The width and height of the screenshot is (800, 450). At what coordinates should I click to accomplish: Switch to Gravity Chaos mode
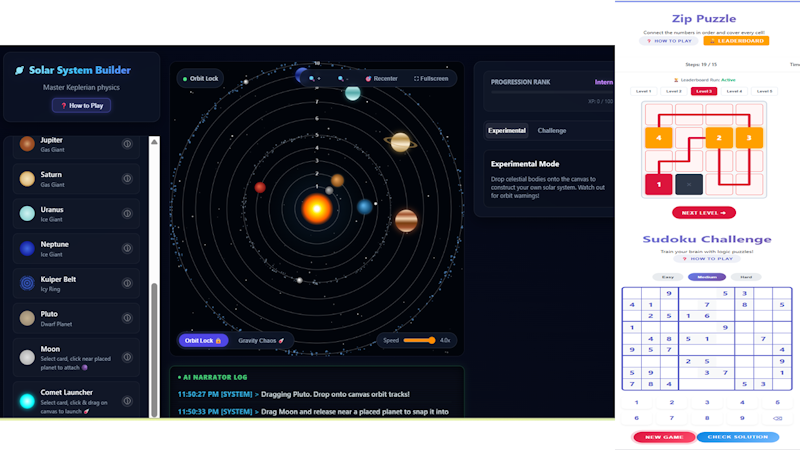click(261, 340)
